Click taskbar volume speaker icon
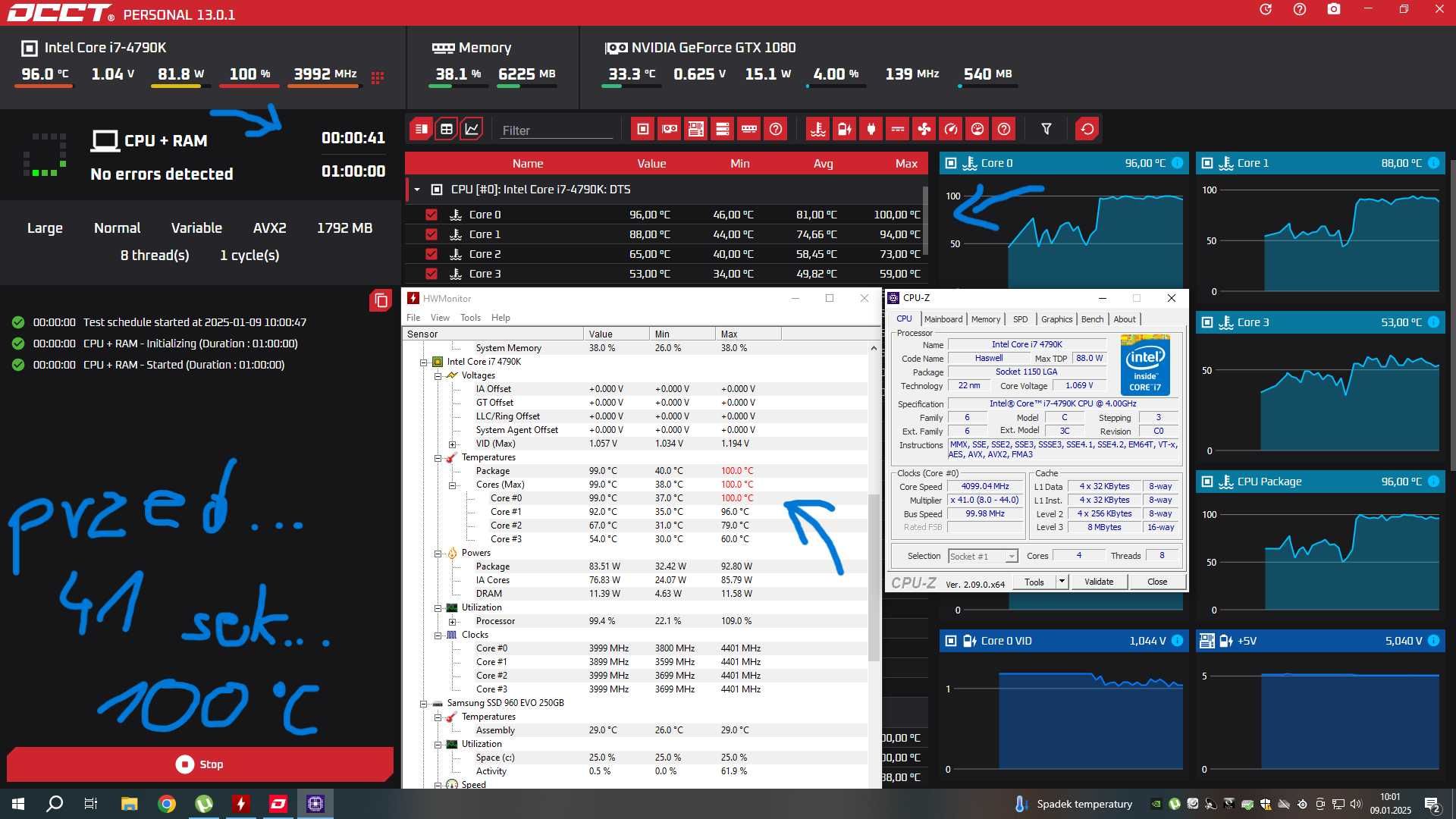The height and width of the screenshot is (819, 1456). (x=1356, y=804)
